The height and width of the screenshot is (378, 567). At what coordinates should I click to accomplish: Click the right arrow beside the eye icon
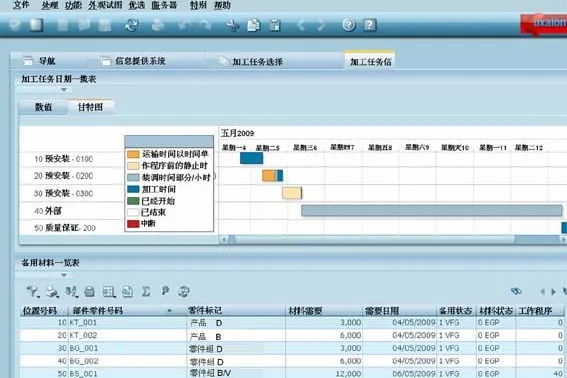pos(553,292)
